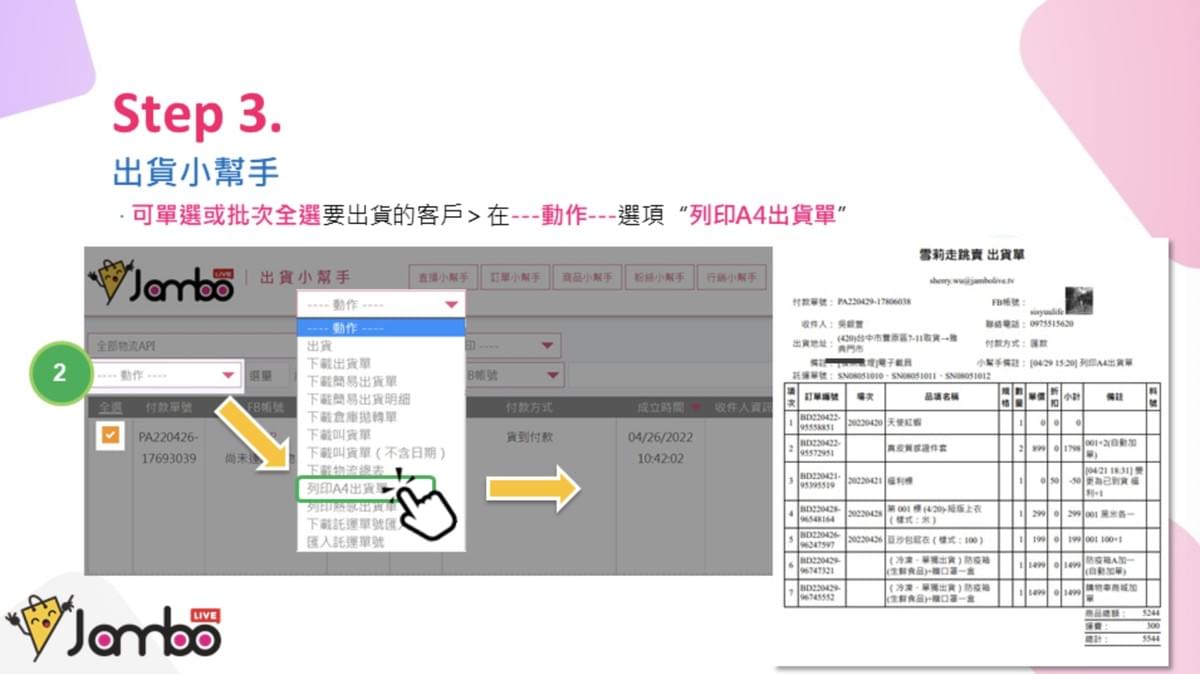
Task: Open 直播小幫手 tab button
Action: pos(442,277)
